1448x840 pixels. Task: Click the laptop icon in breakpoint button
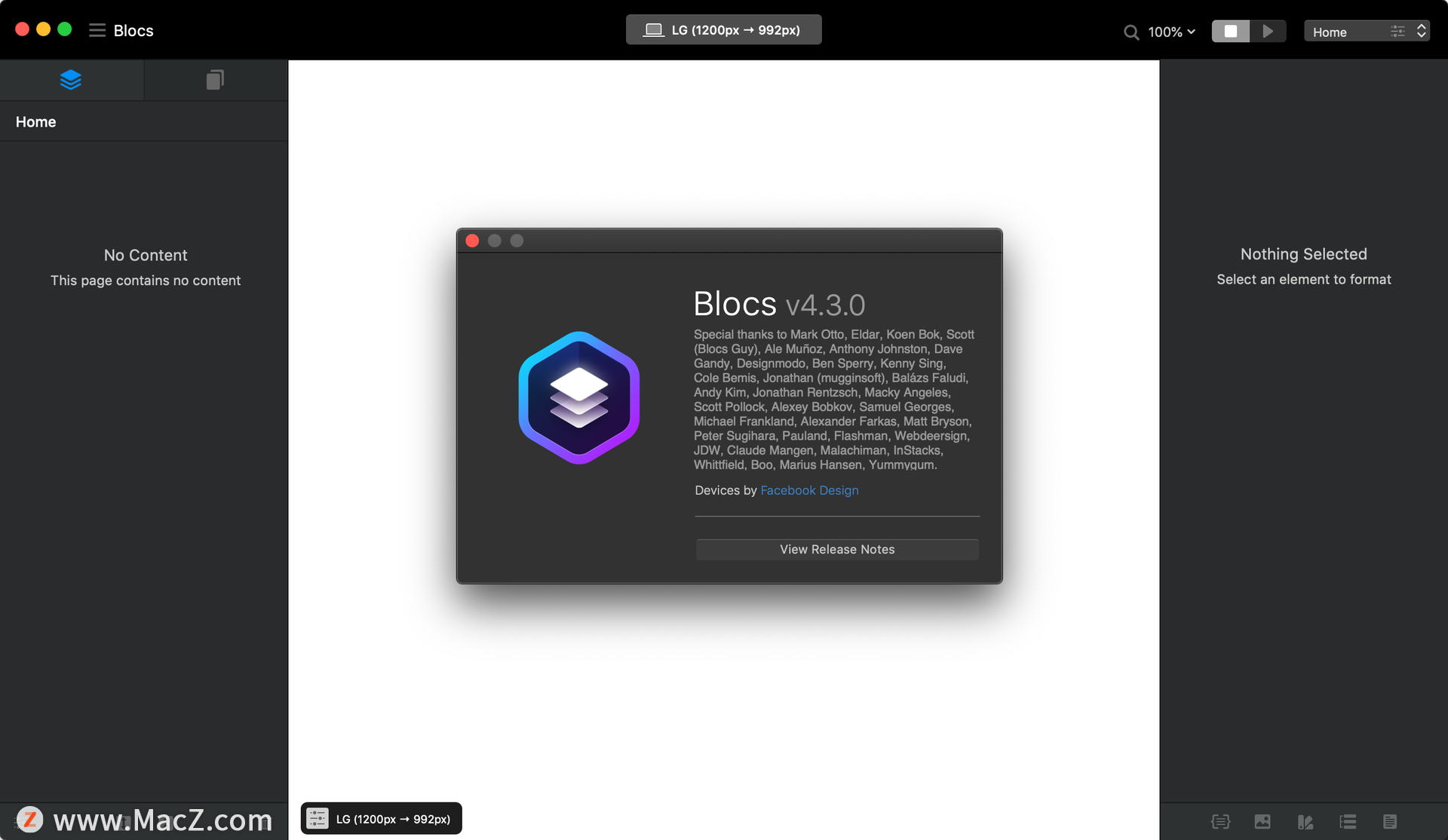tap(653, 30)
